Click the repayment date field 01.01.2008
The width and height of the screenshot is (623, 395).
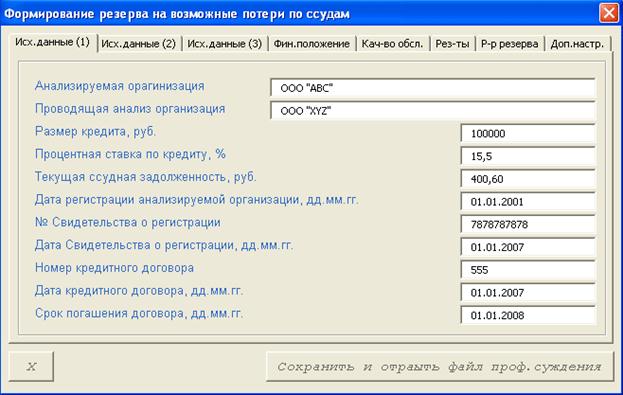(528, 315)
